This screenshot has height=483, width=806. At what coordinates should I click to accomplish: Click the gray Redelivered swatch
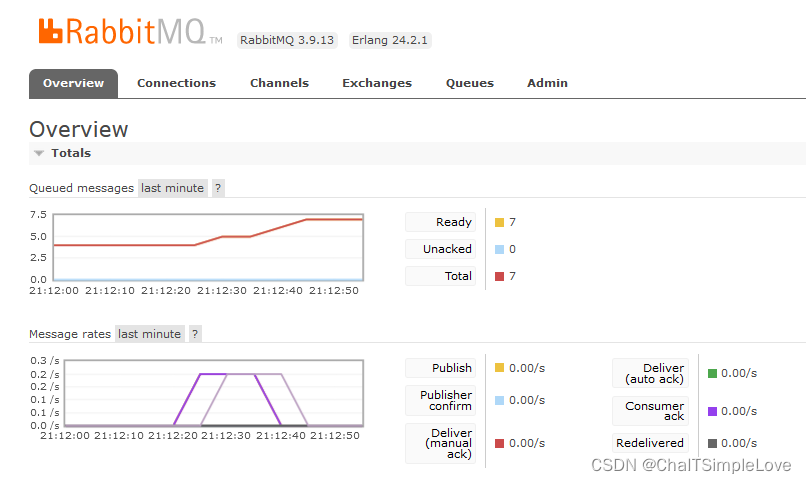[712, 443]
